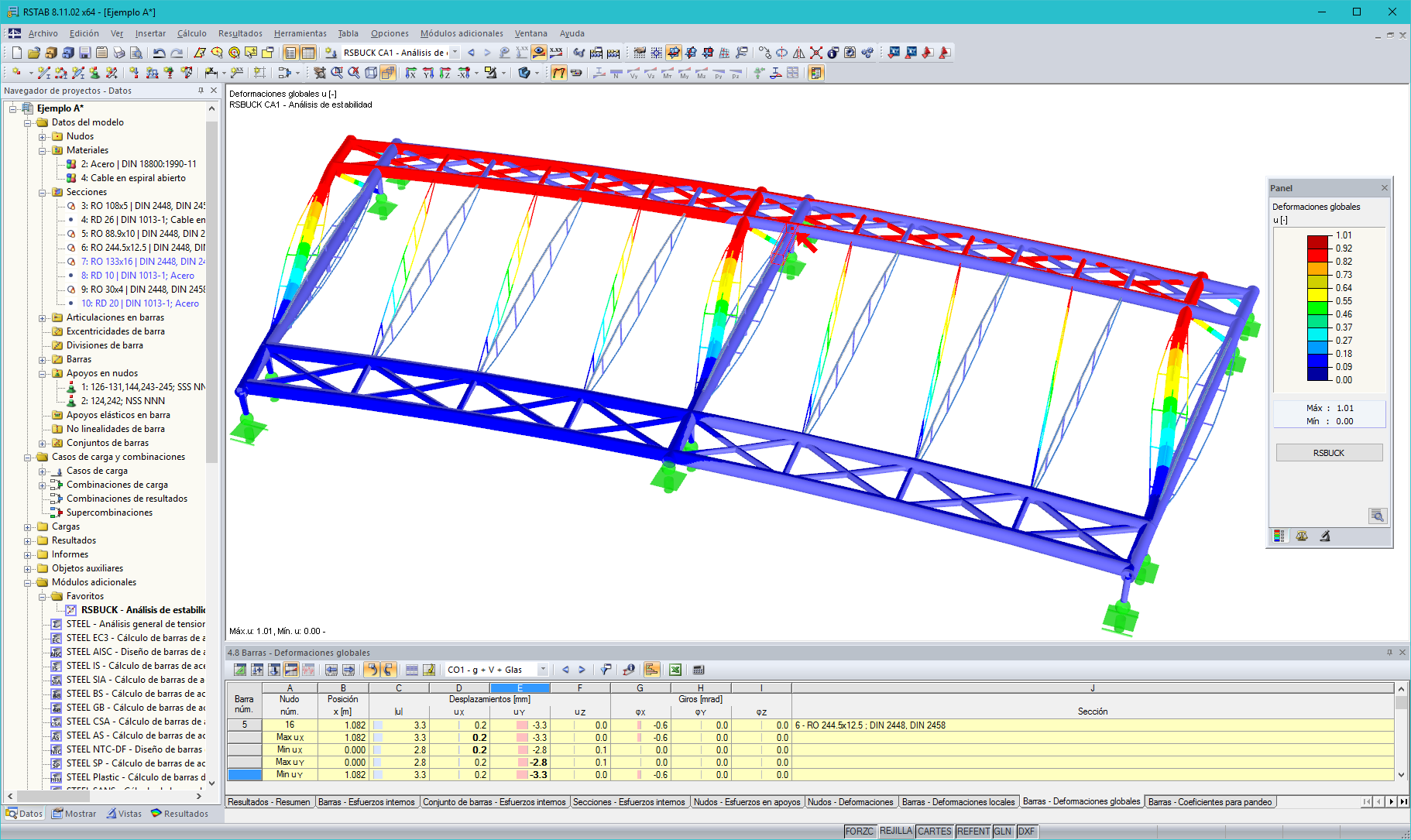Select the wireframe cube view icon
The image size is (1411, 840).
click(371, 73)
